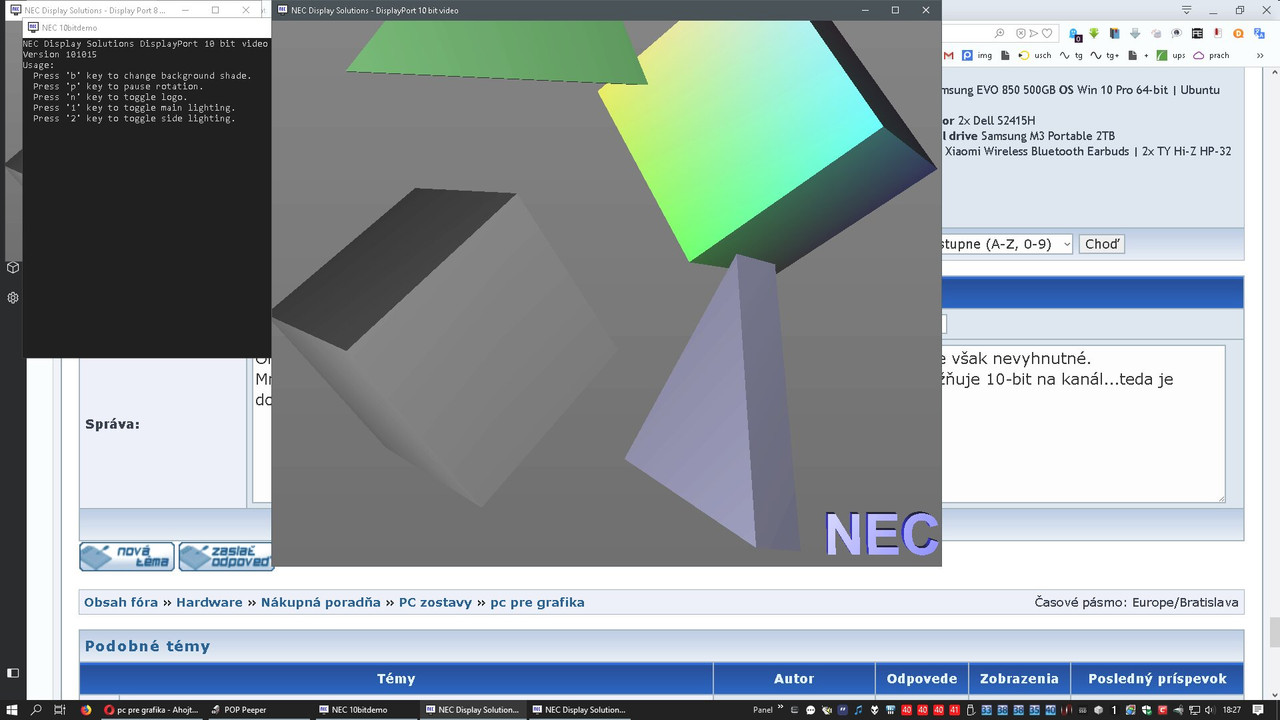Click the send arrow icon in address bar
Image resolution: width=1280 pixels, height=720 pixels.
[1034, 33]
